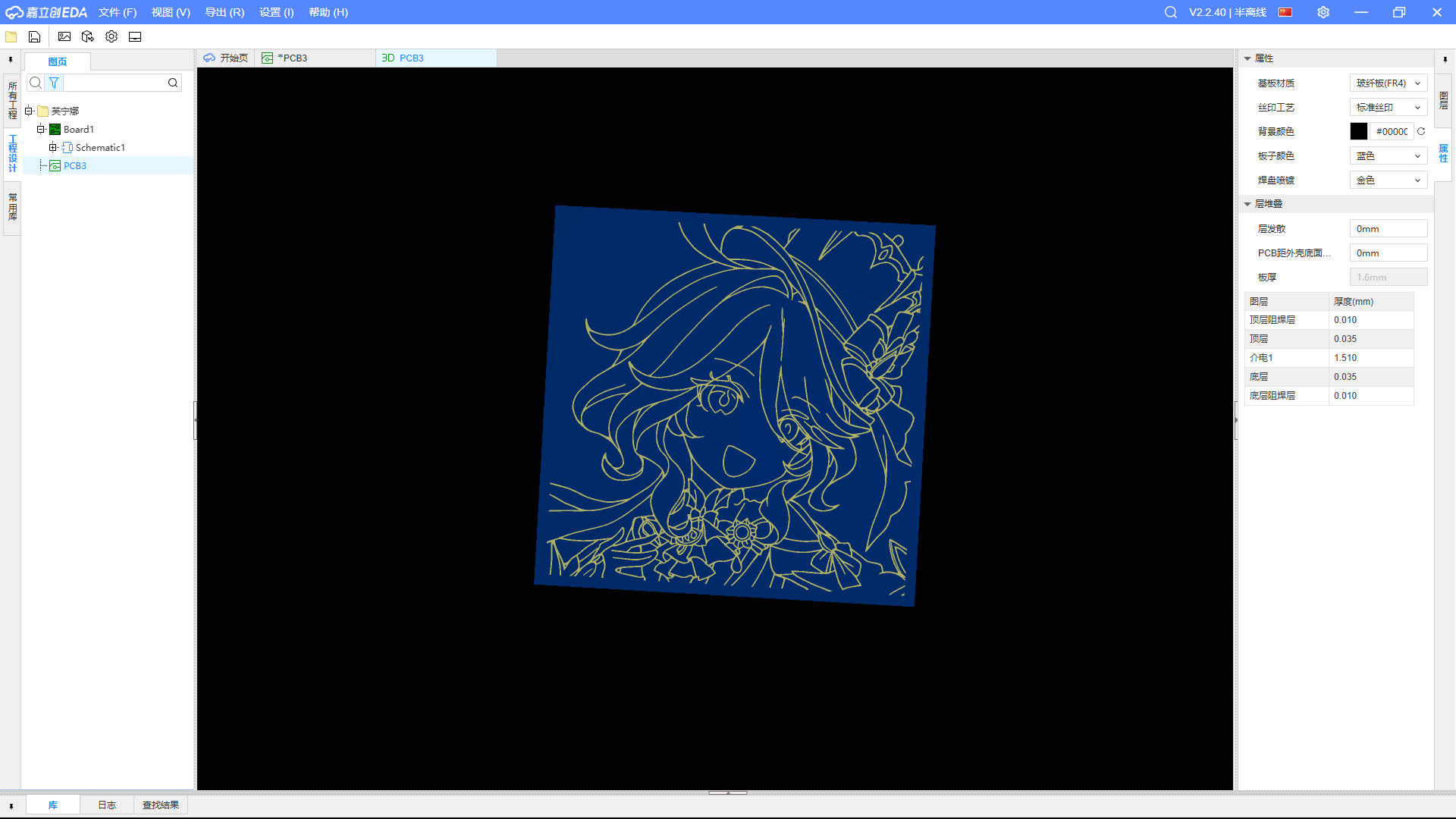This screenshot has width=1456, height=819.
Task: Toggle the left panel pin icon
Action: tap(11, 59)
